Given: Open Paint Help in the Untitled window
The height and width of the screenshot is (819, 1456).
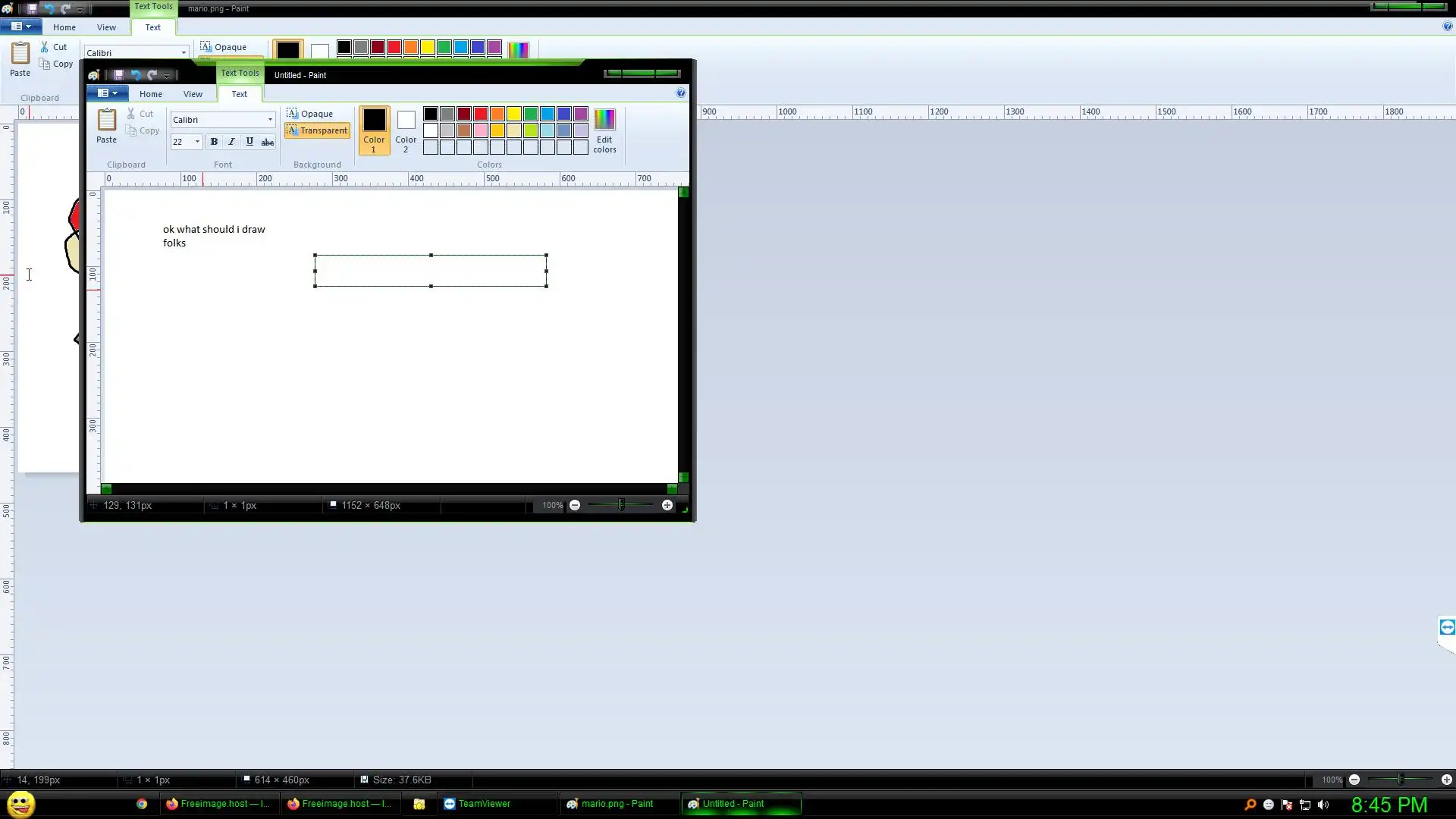Looking at the screenshot, I should coord(680,93).
